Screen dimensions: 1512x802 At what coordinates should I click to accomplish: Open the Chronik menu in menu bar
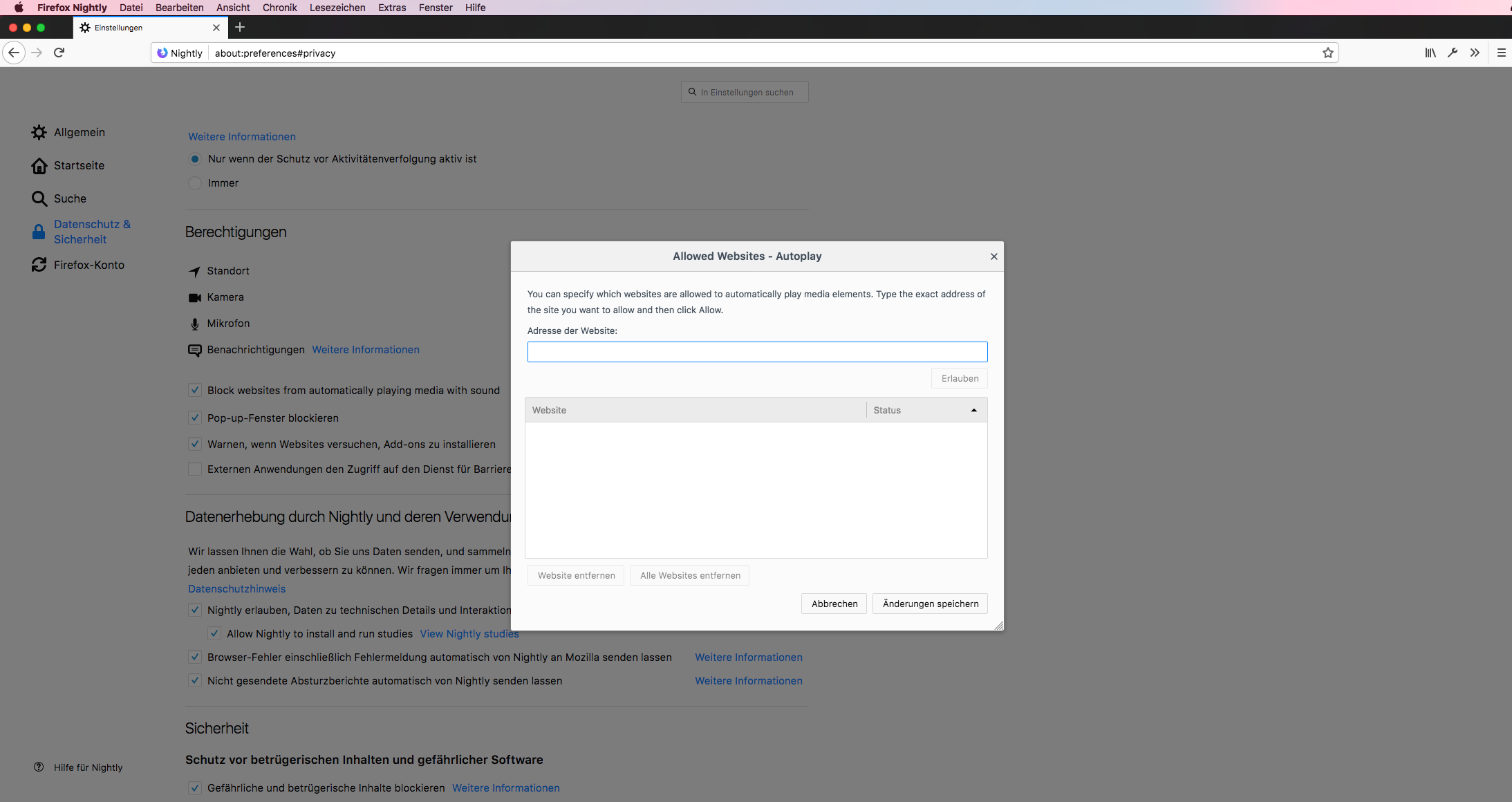(279, 8)
